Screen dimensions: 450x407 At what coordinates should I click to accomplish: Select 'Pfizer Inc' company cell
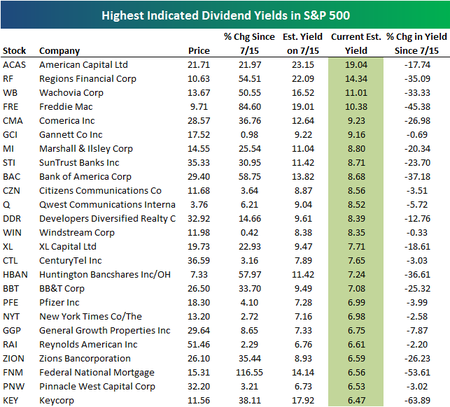pos(59,303)
